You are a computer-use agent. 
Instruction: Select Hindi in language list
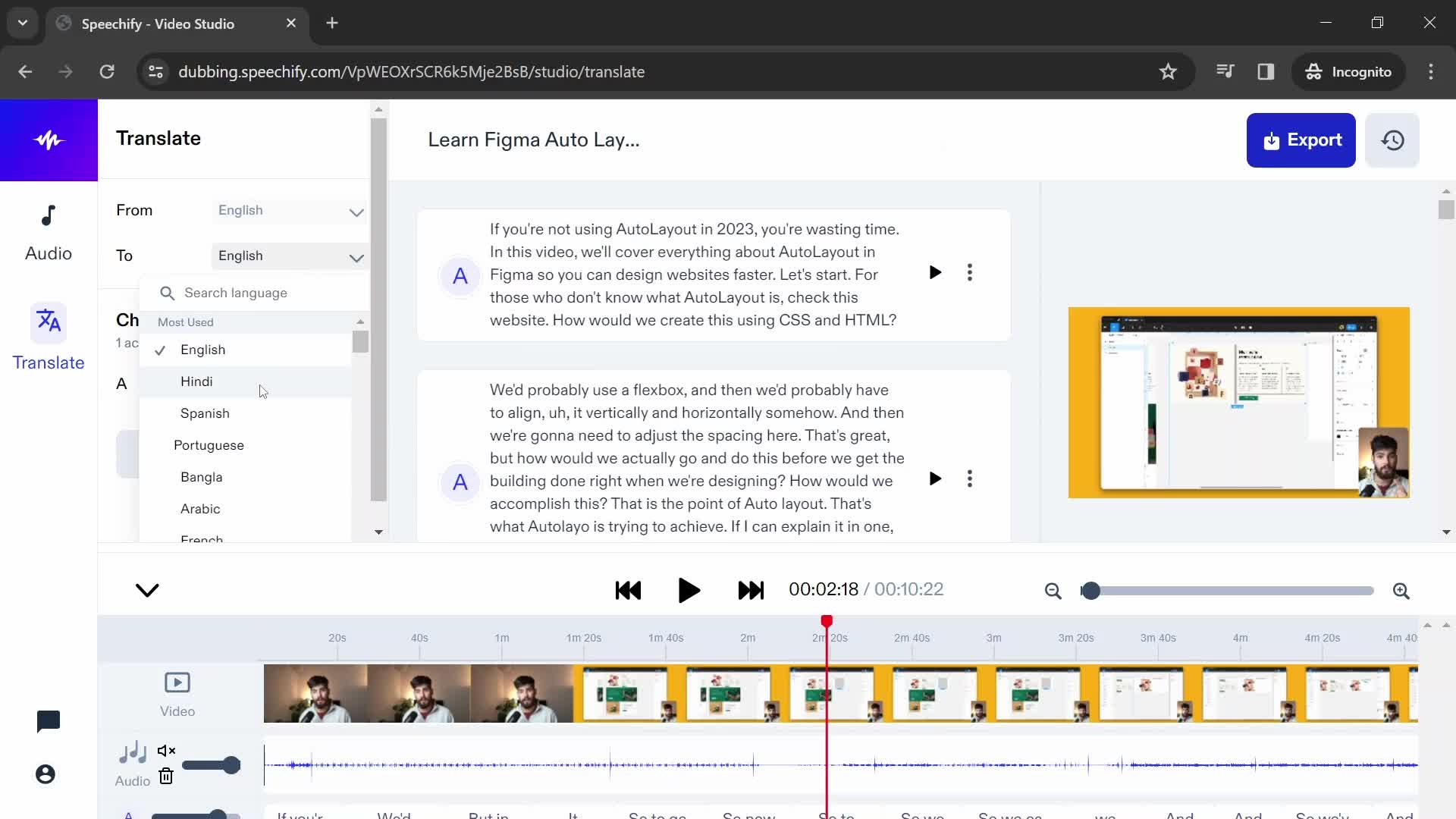coord(246,381)
